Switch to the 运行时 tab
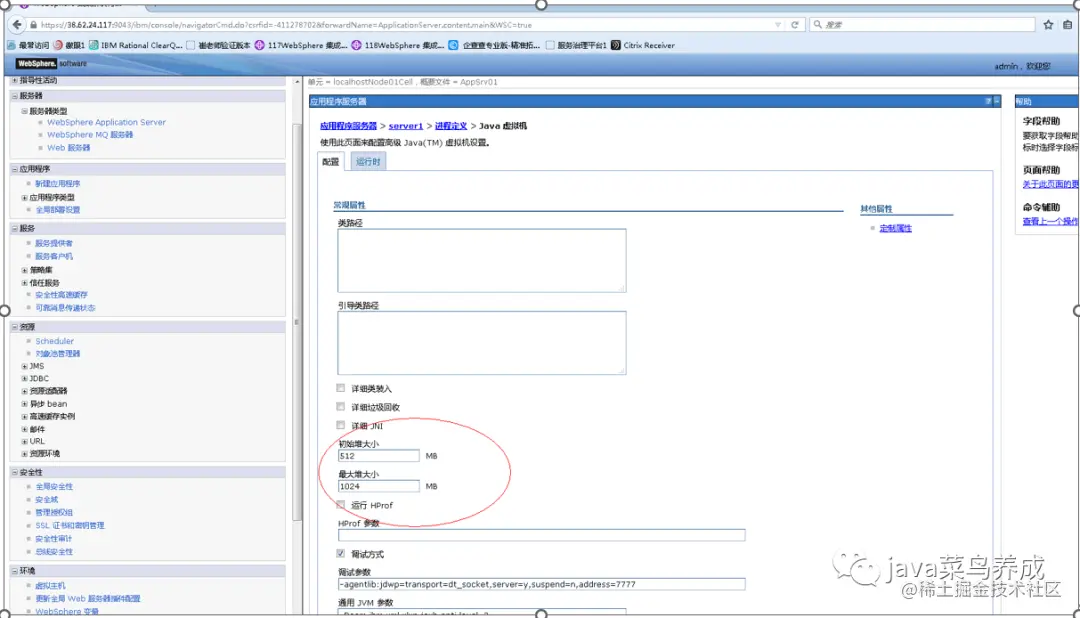 pyautogui.click(x=368, y=162)
